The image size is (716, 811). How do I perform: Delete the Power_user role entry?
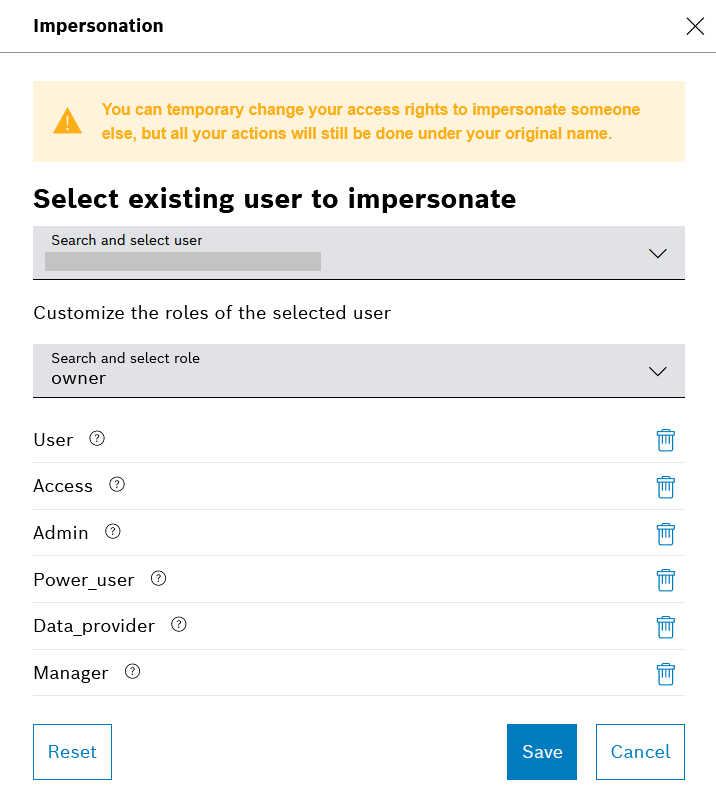(x=665, y=580)
